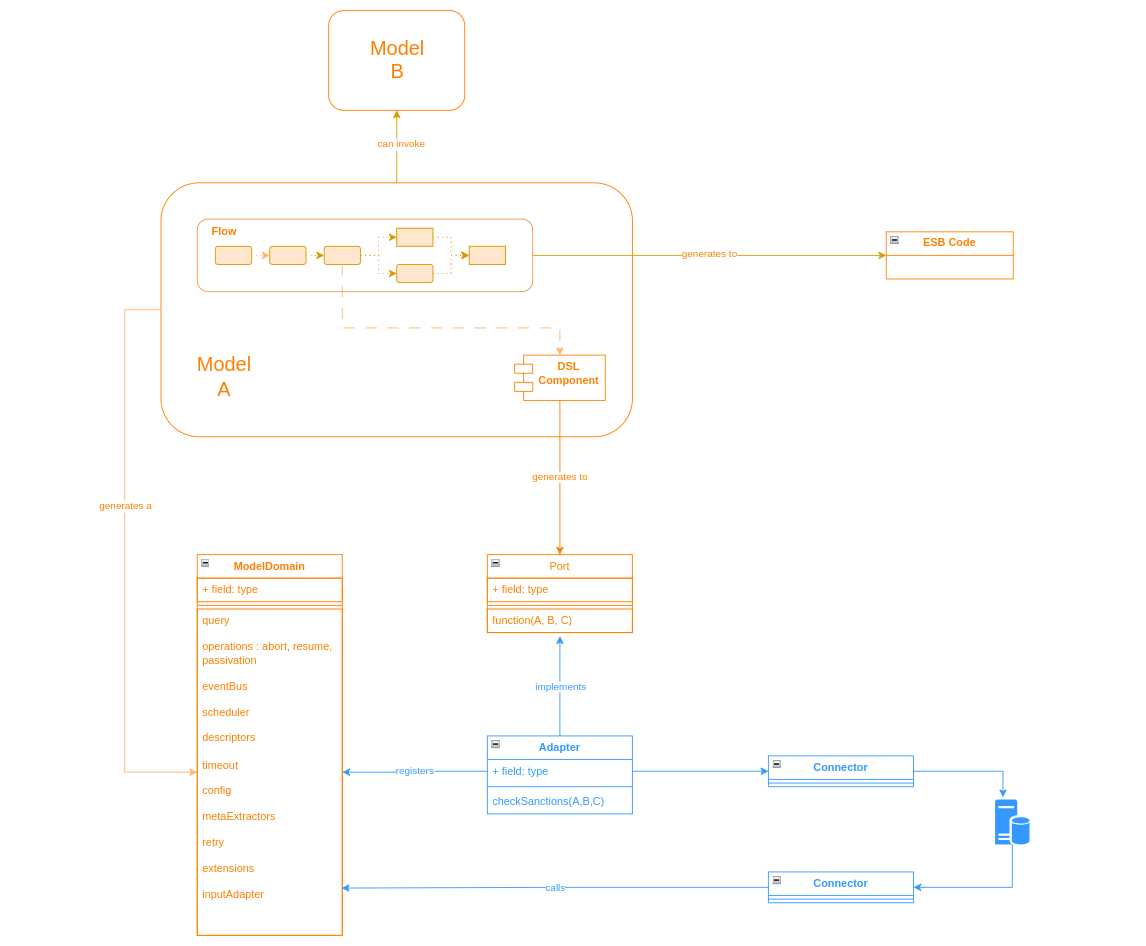Click the "can invoke" arrow label
Image resolution: width=1146 pixels, height=946 pixels.
(x=400, y=144)
